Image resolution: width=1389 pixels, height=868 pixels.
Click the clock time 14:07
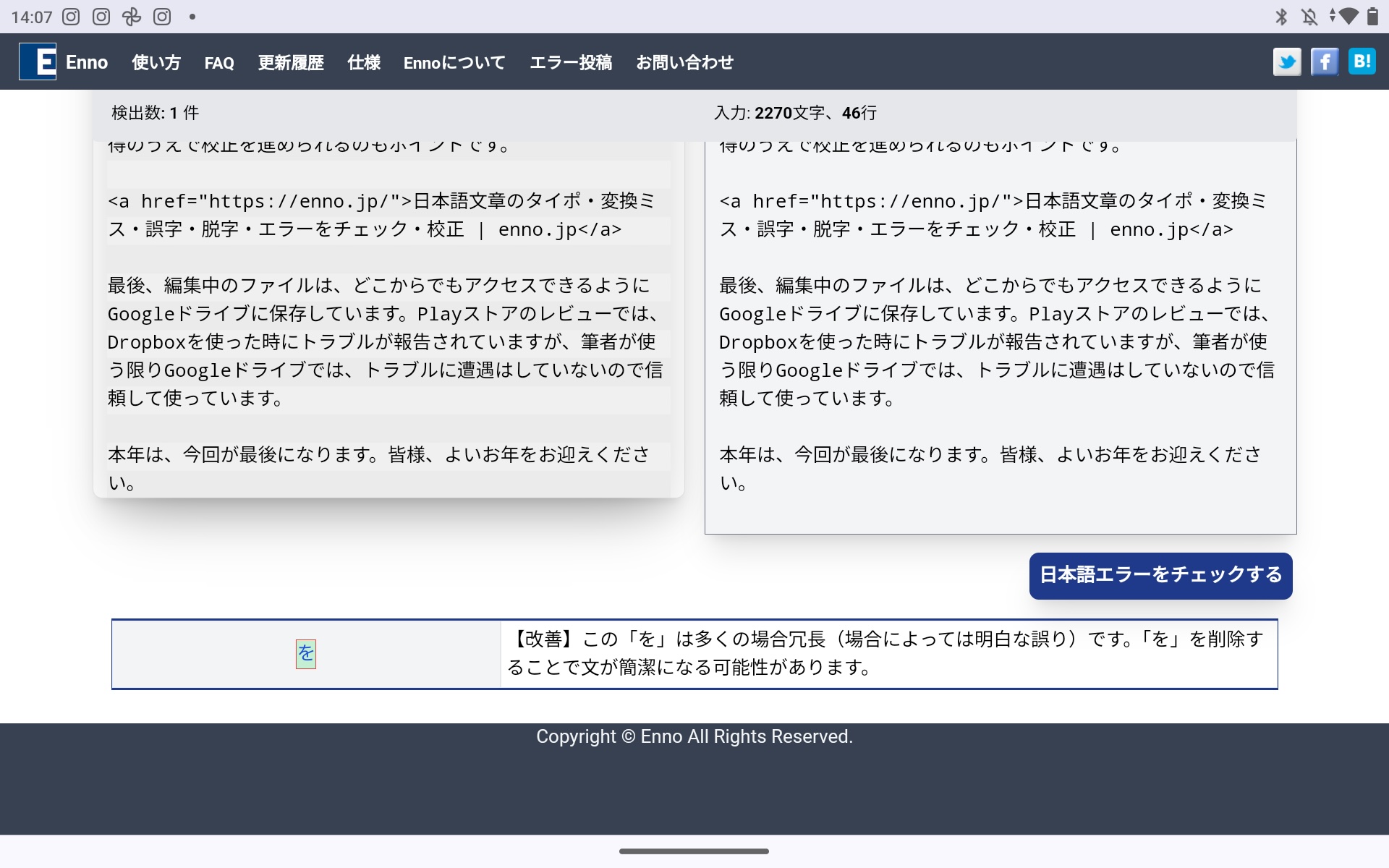pos(32,17)
